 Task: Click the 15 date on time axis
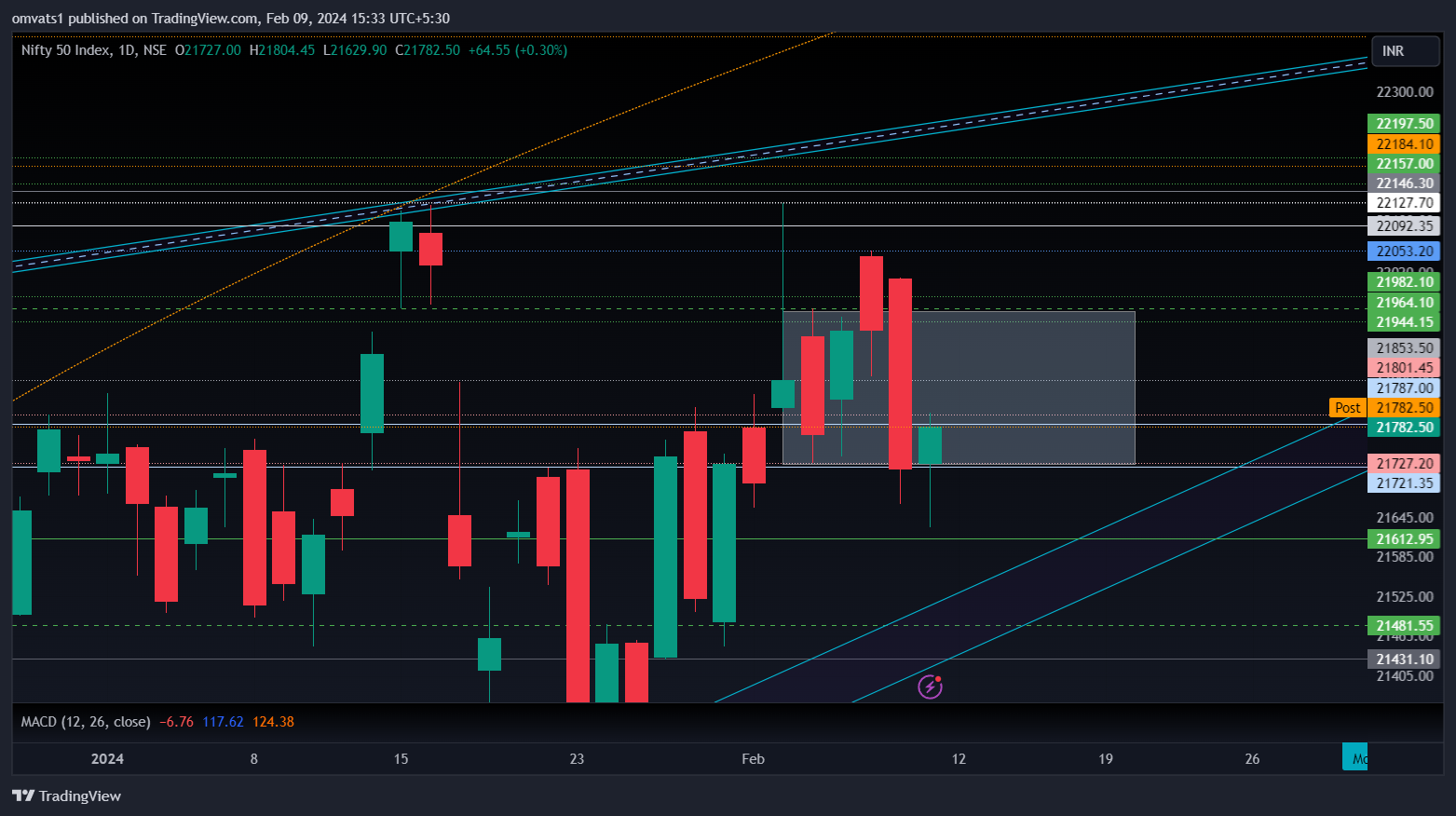click(x=401, y=759)
